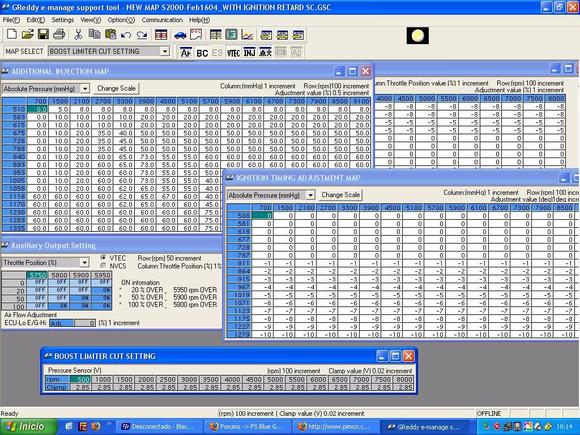Toggle OFF cell at 5750 rpm, 0% throttle

coord(37,282)
